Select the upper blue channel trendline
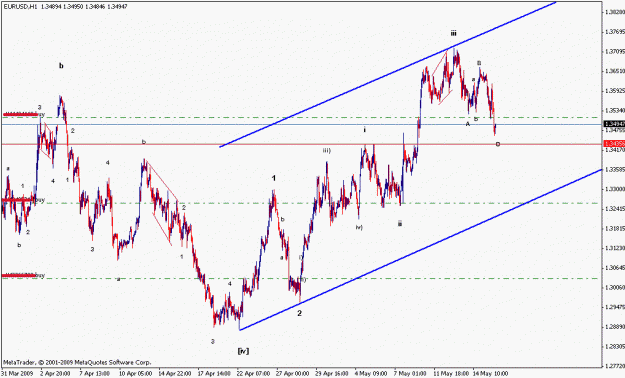The width and height of the screenshot is (625, 378). click(388, 74)
